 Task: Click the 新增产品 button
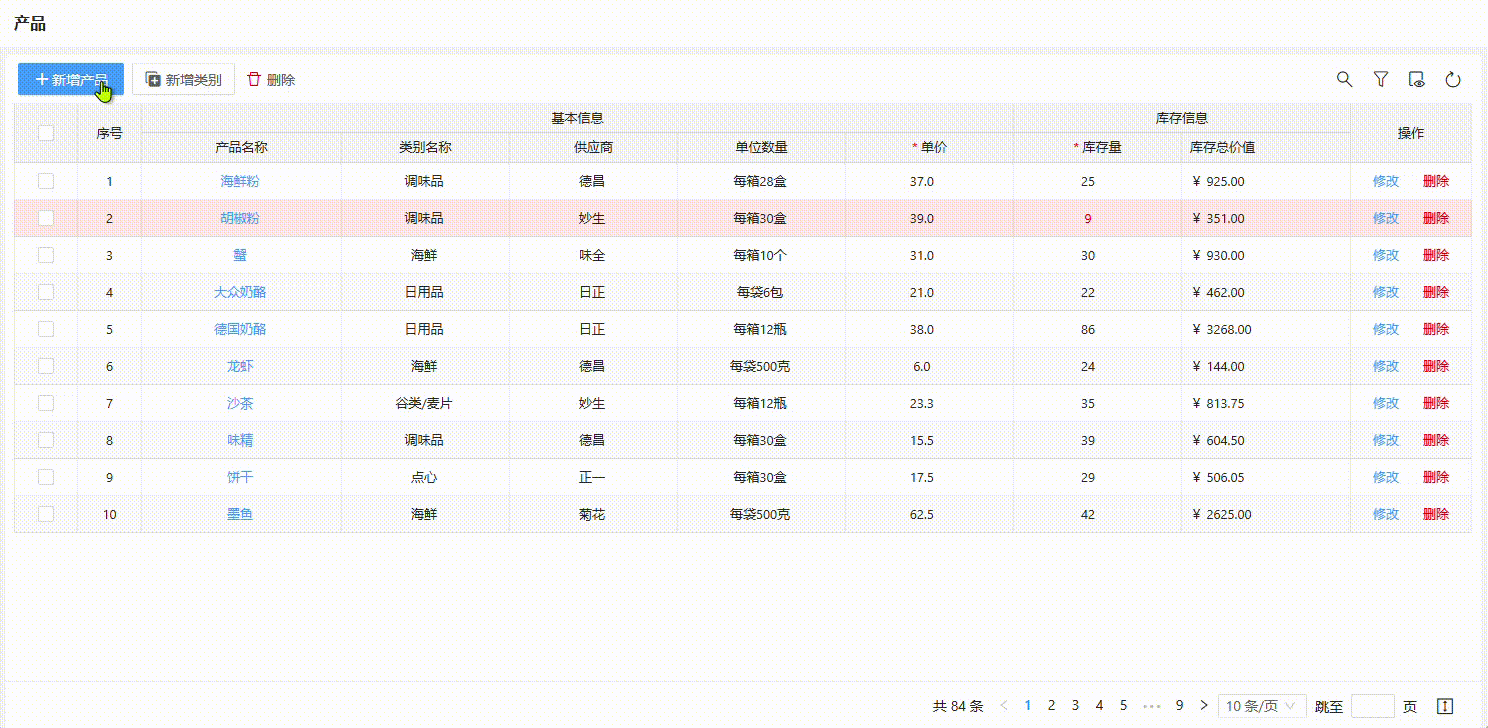point(71,80)
